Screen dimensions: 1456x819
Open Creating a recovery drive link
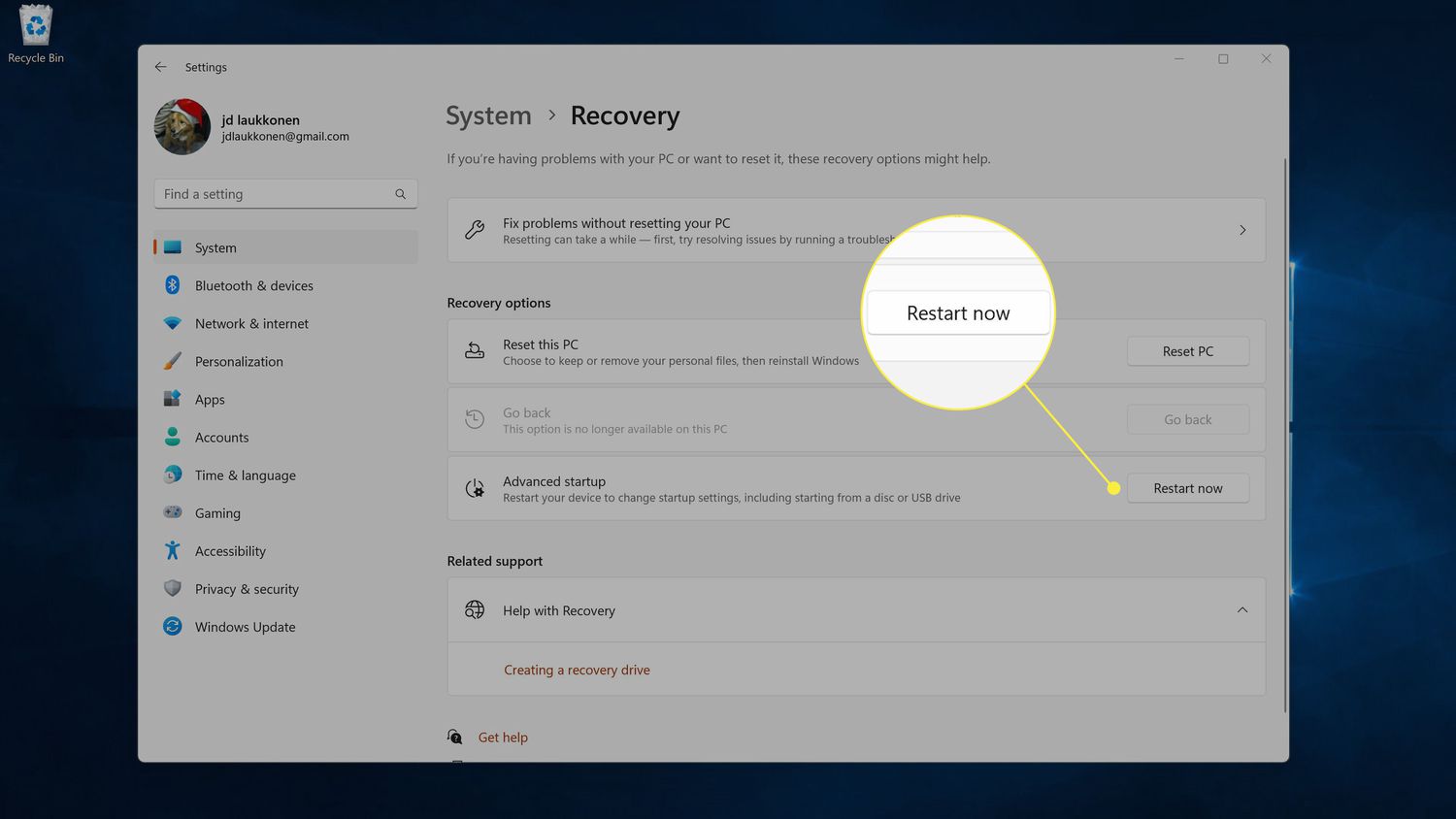point(577,671)
